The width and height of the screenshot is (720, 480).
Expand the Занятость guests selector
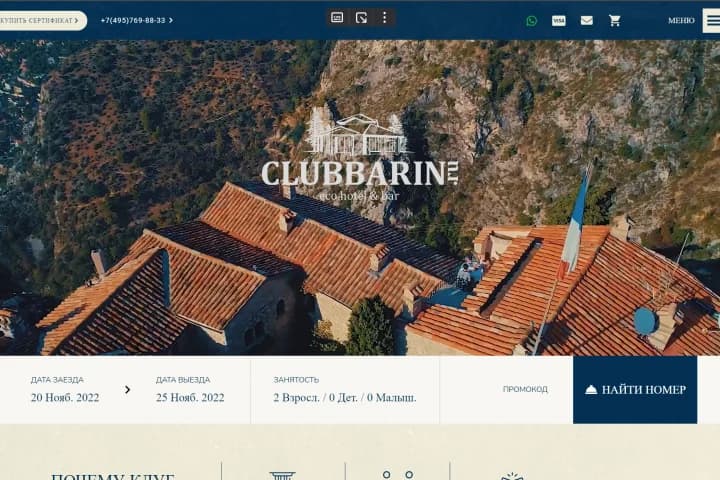[x=345, y=390]
